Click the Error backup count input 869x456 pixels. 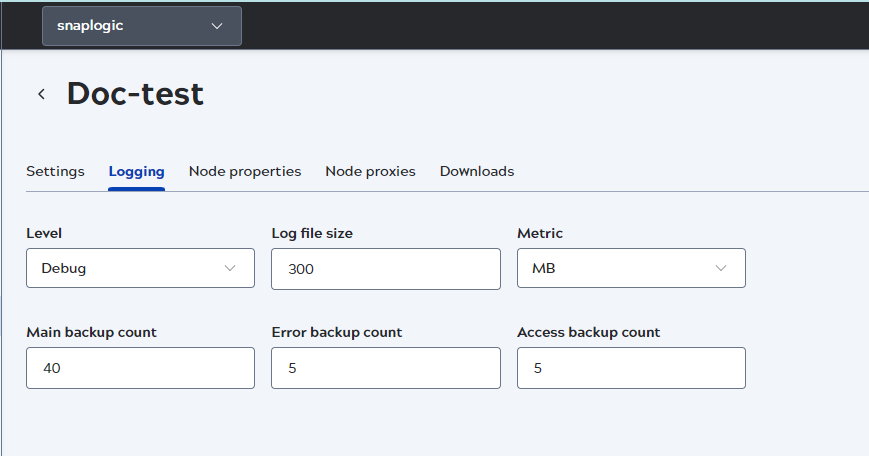(385, 368)
